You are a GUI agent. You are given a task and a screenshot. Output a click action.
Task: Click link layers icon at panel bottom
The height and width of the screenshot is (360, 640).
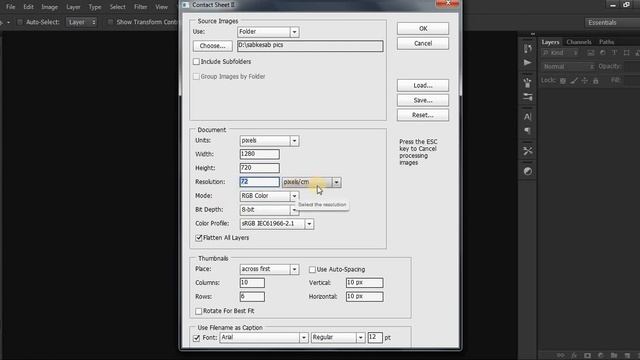[x=561, y=356]
